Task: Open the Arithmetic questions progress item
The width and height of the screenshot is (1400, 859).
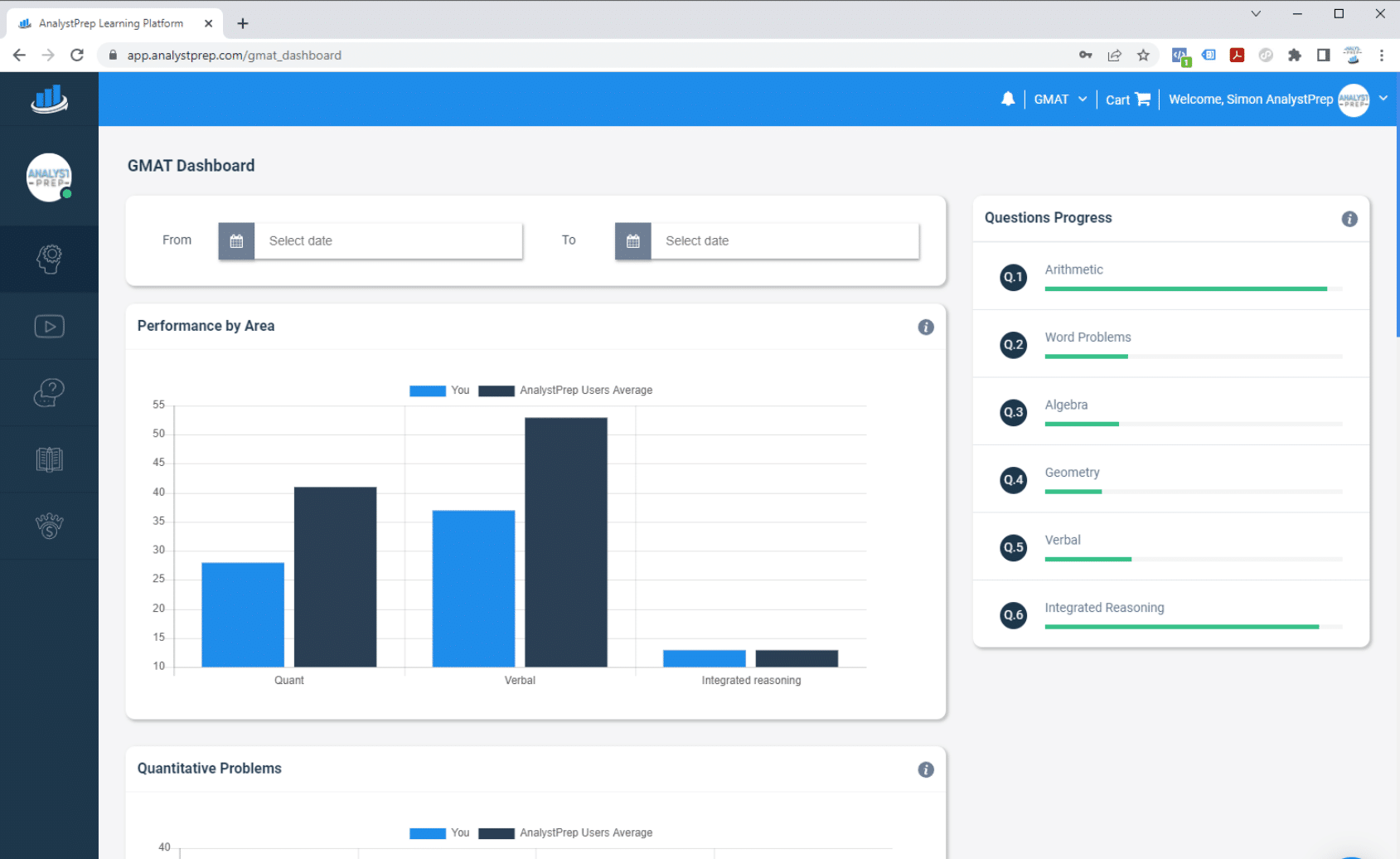Action: point(1073,269)
